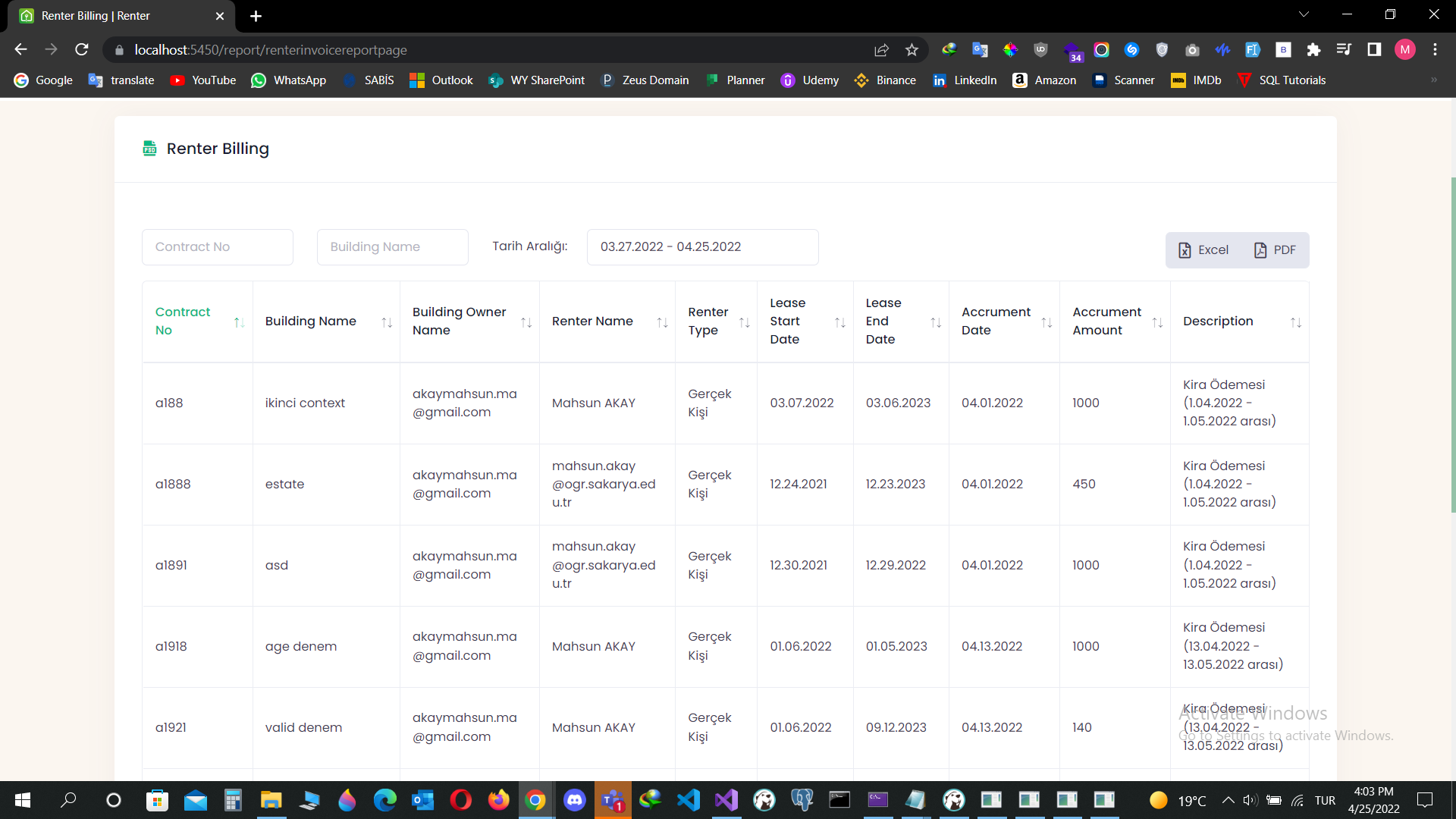Open YouTube bookmark
The height and width of the screenshot is (819, 1456).
tap(202, 80)
